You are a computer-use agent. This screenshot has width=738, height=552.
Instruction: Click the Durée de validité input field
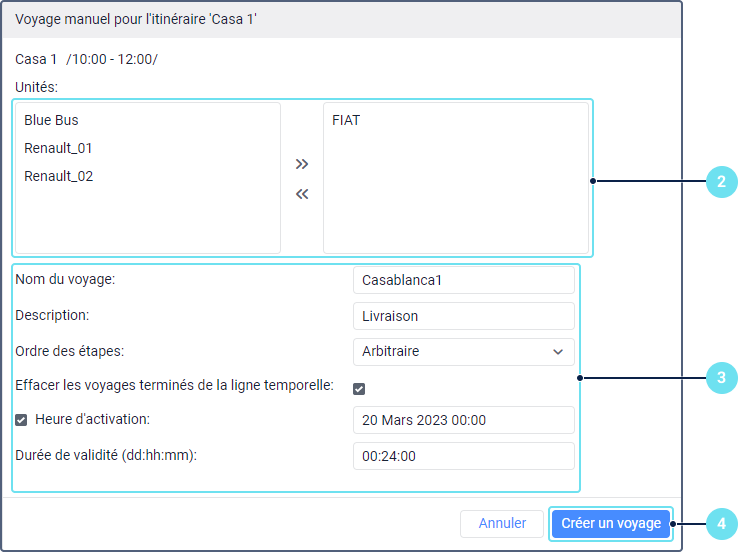[463, 456]
